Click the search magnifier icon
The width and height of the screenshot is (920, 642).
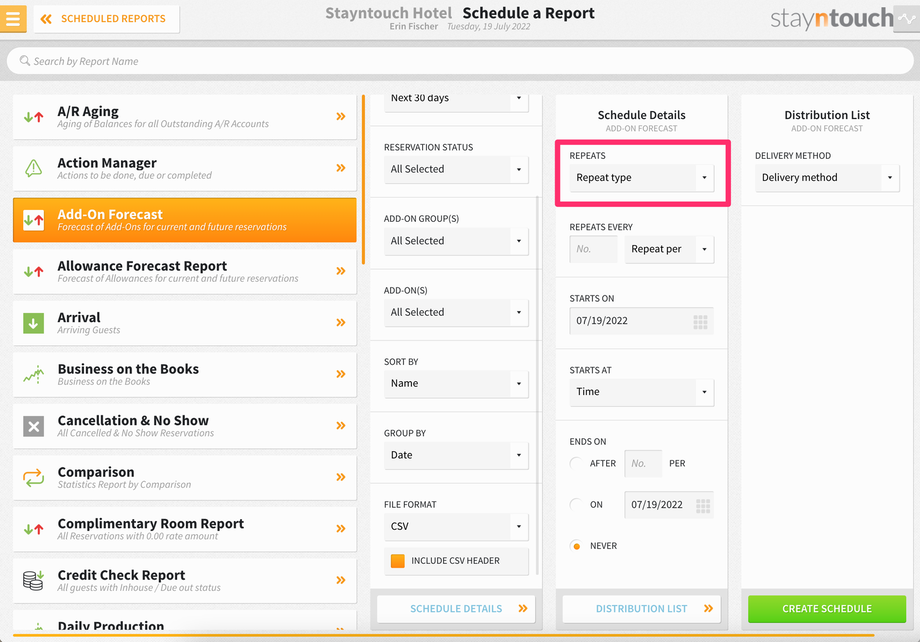click(x=25, y=60)
